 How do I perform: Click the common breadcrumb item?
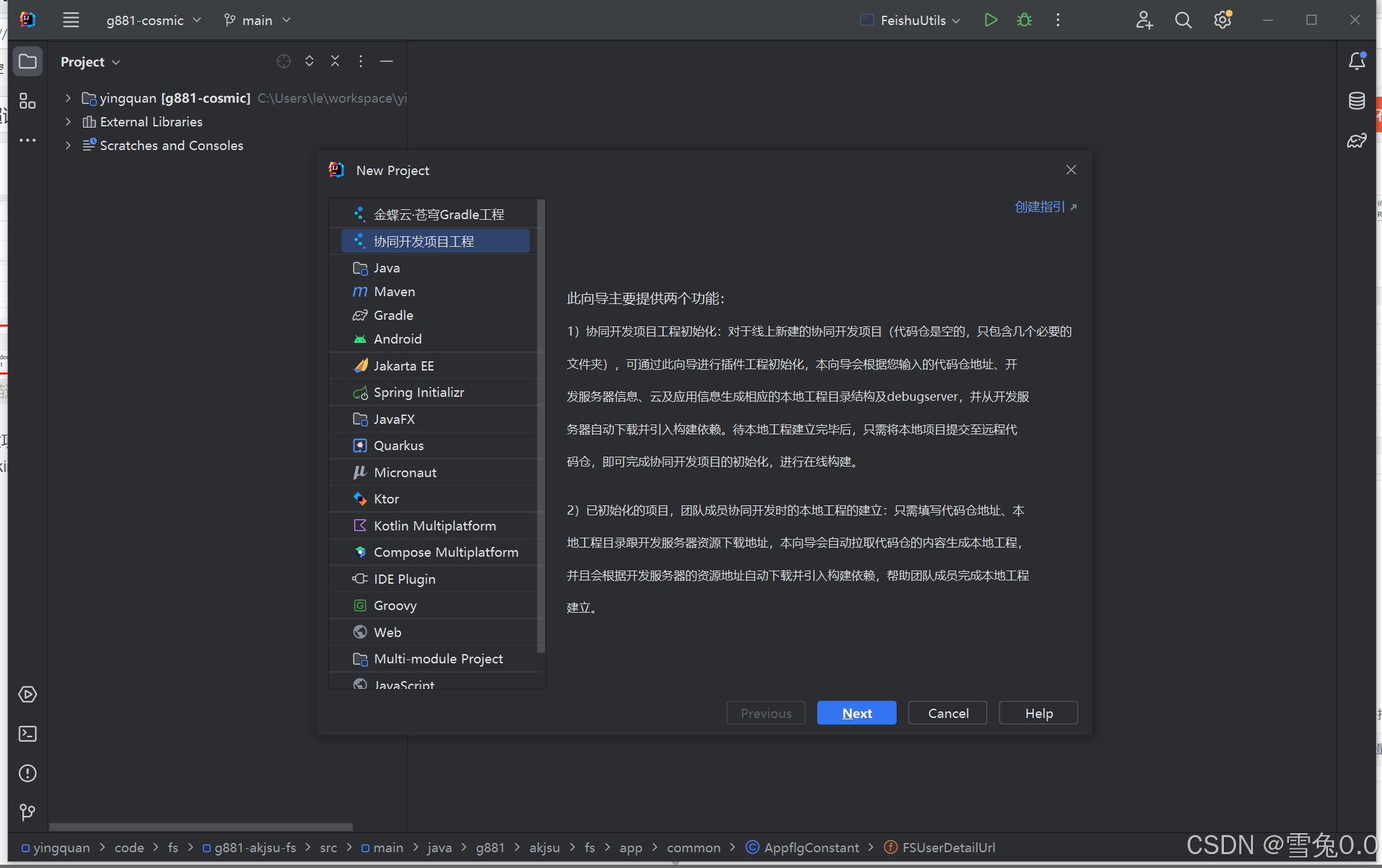pyautogui.click(x=693, y=848)
